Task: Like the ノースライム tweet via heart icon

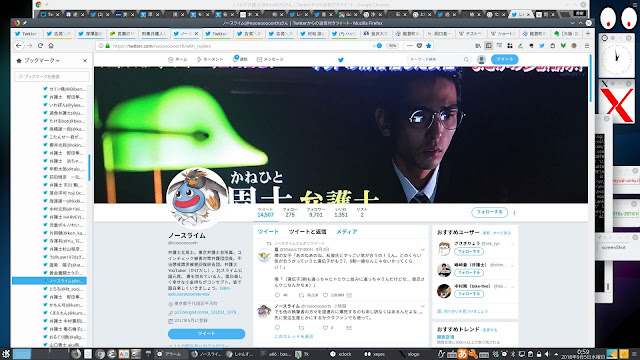Action: pyautogui.click(x=325, y=327)
